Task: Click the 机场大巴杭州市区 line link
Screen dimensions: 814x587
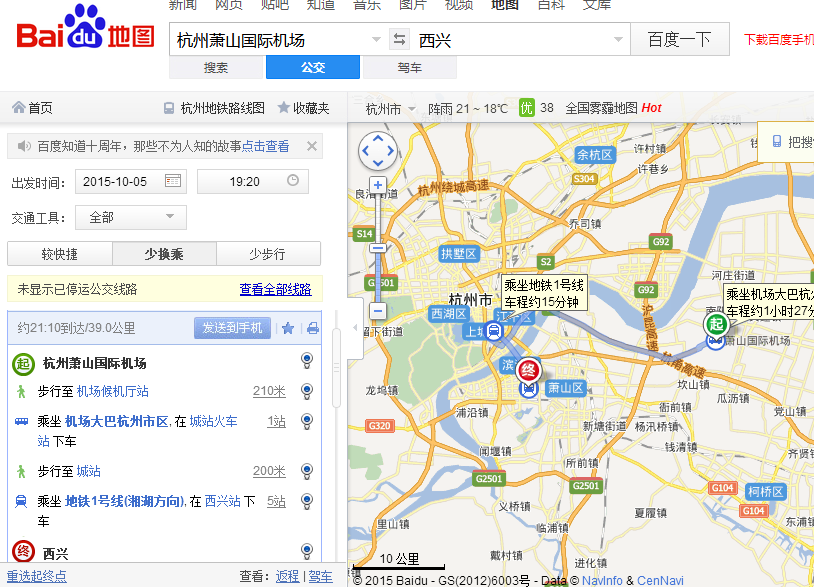Action: pyautogui.click(x=117, y=421)
